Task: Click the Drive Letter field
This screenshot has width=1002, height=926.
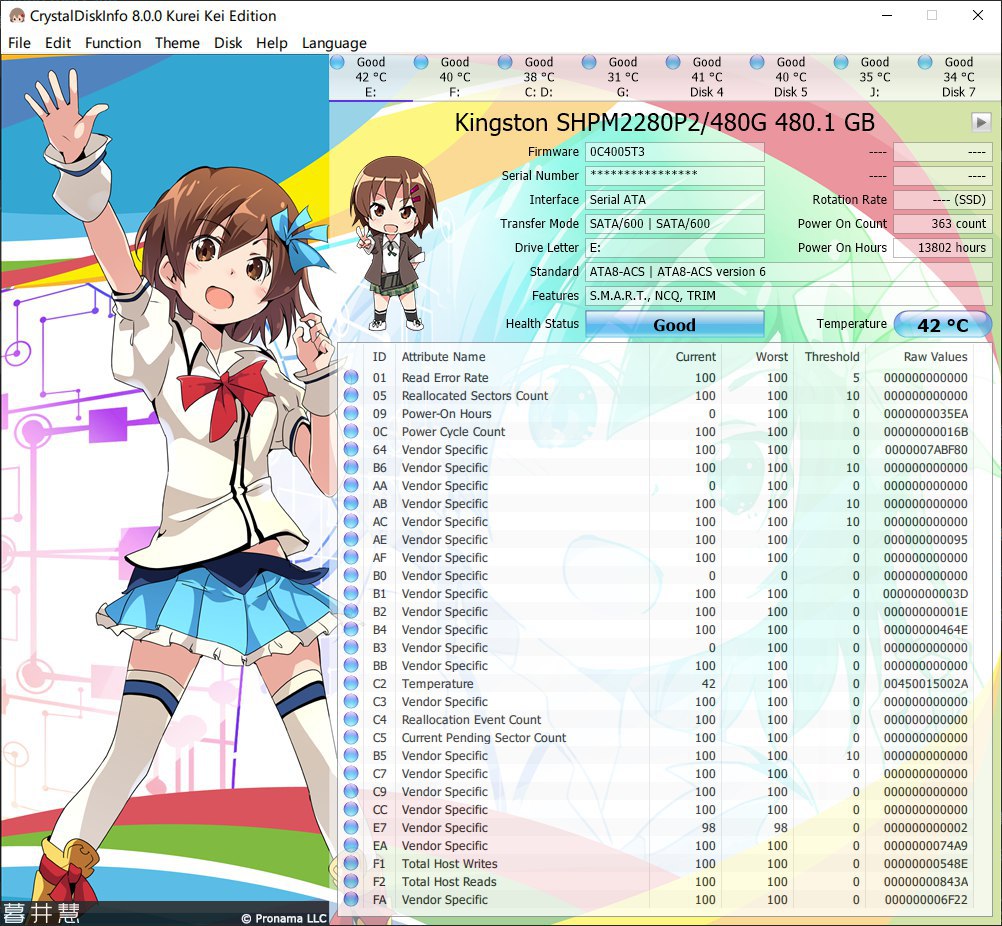Action: (x=675, y=248)
